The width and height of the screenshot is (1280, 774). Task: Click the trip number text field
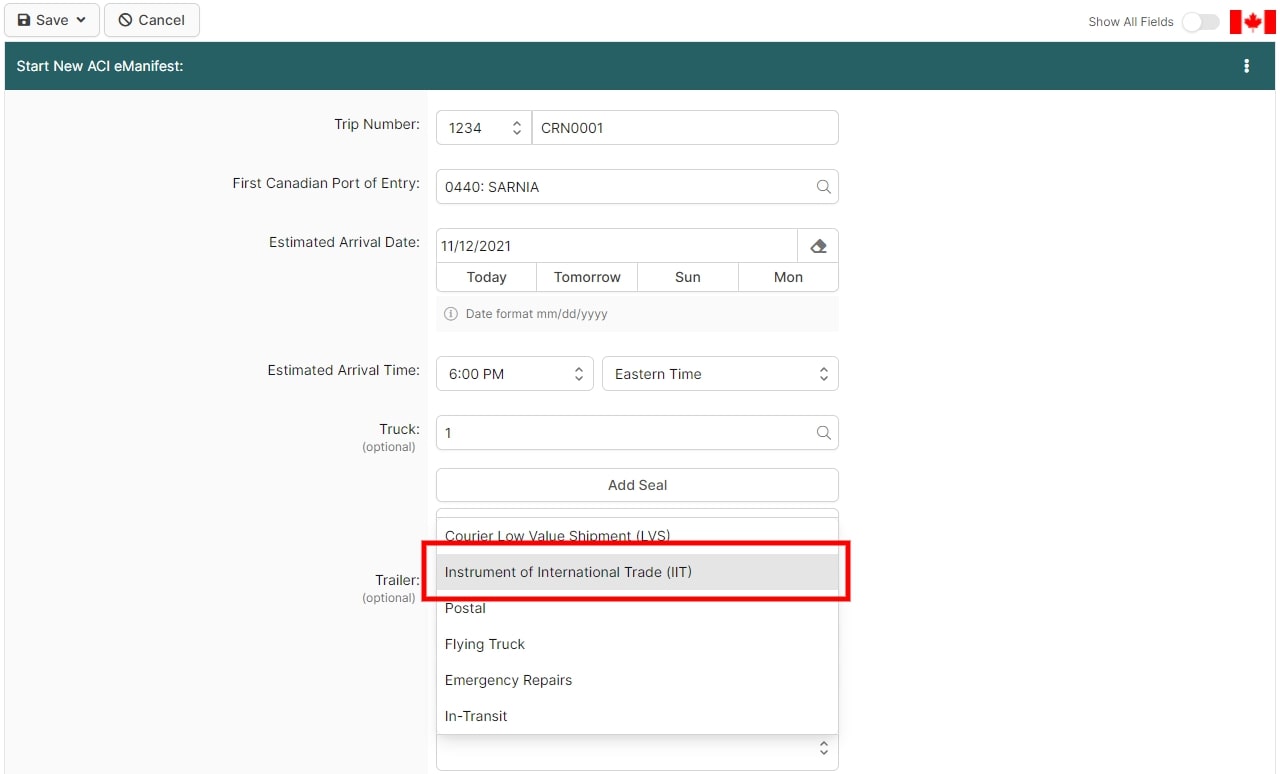(x=684, y=128)
